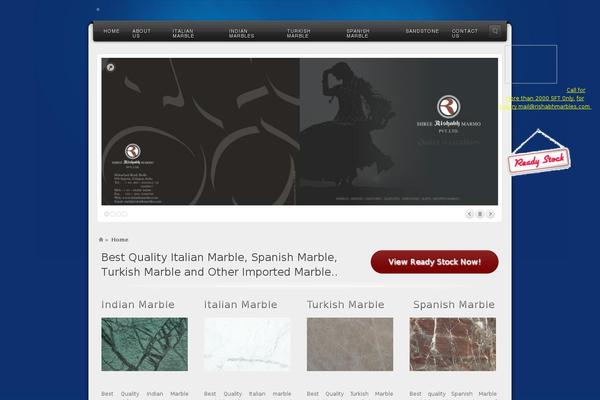The image size is (600, 400).
Task: Open the grey Turkish Marble thumbnail
Action: point(350,344)
